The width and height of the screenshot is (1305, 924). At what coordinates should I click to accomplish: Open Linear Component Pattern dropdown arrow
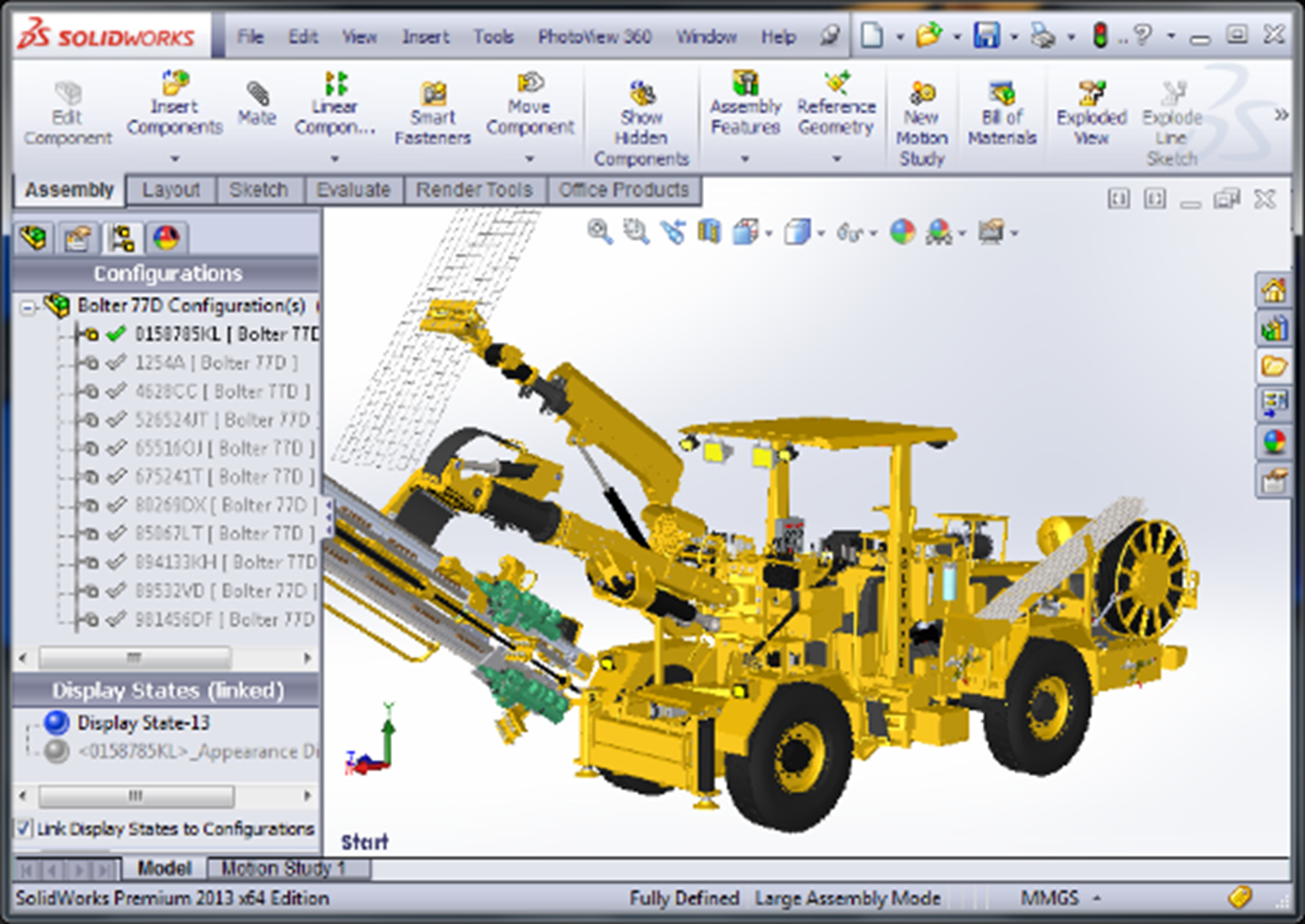click(335, 158)
